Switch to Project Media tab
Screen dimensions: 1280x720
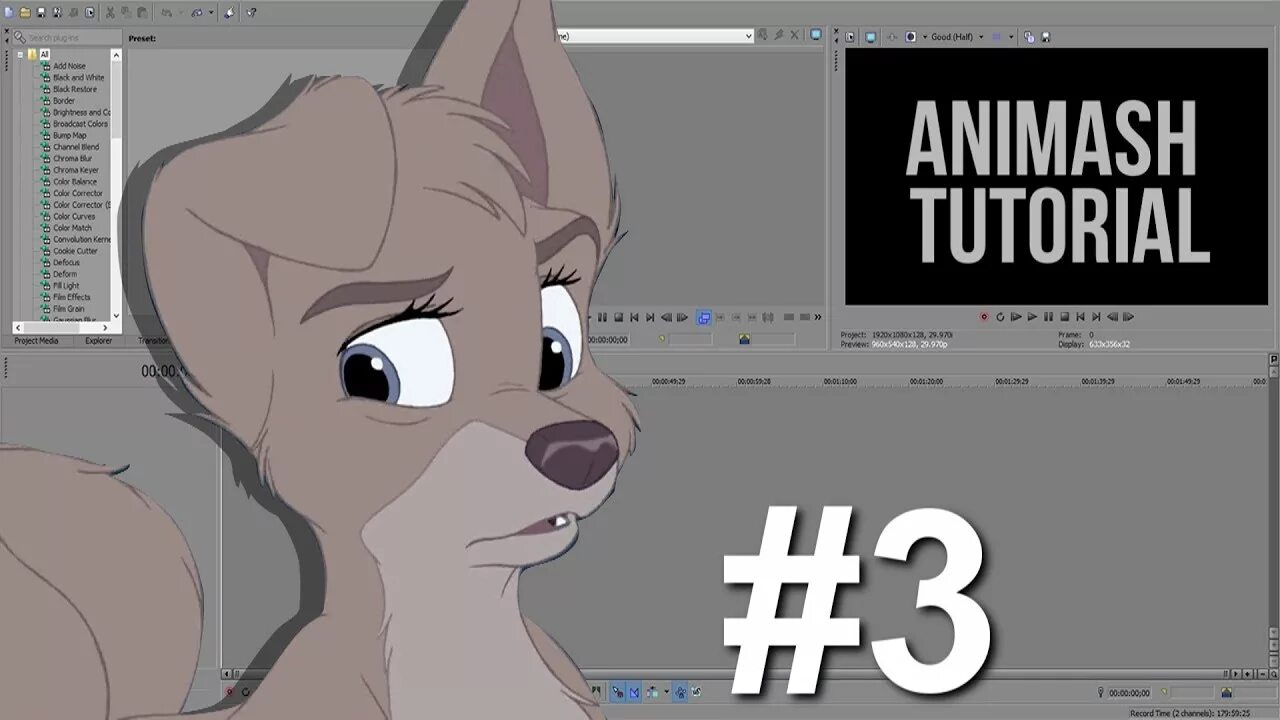tap(36, 341)
